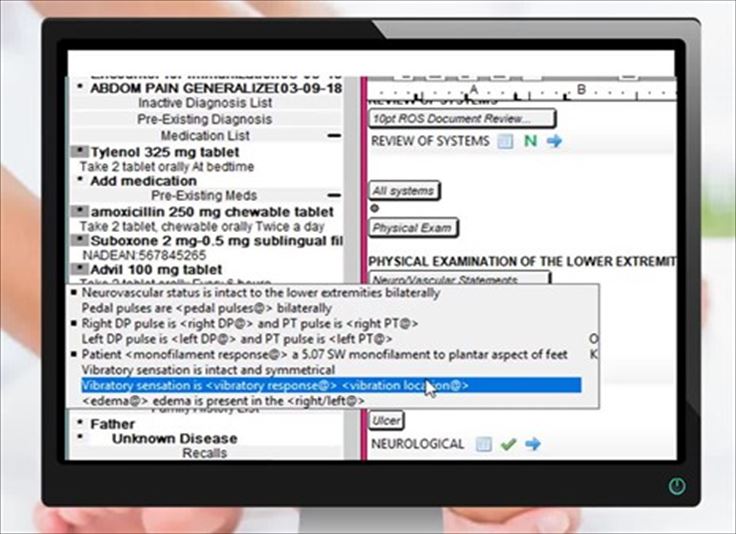This screenshot has width=736, height=534.
Task: Collapse the Pre-Existing Meds section
Action: tap(334, 196)
